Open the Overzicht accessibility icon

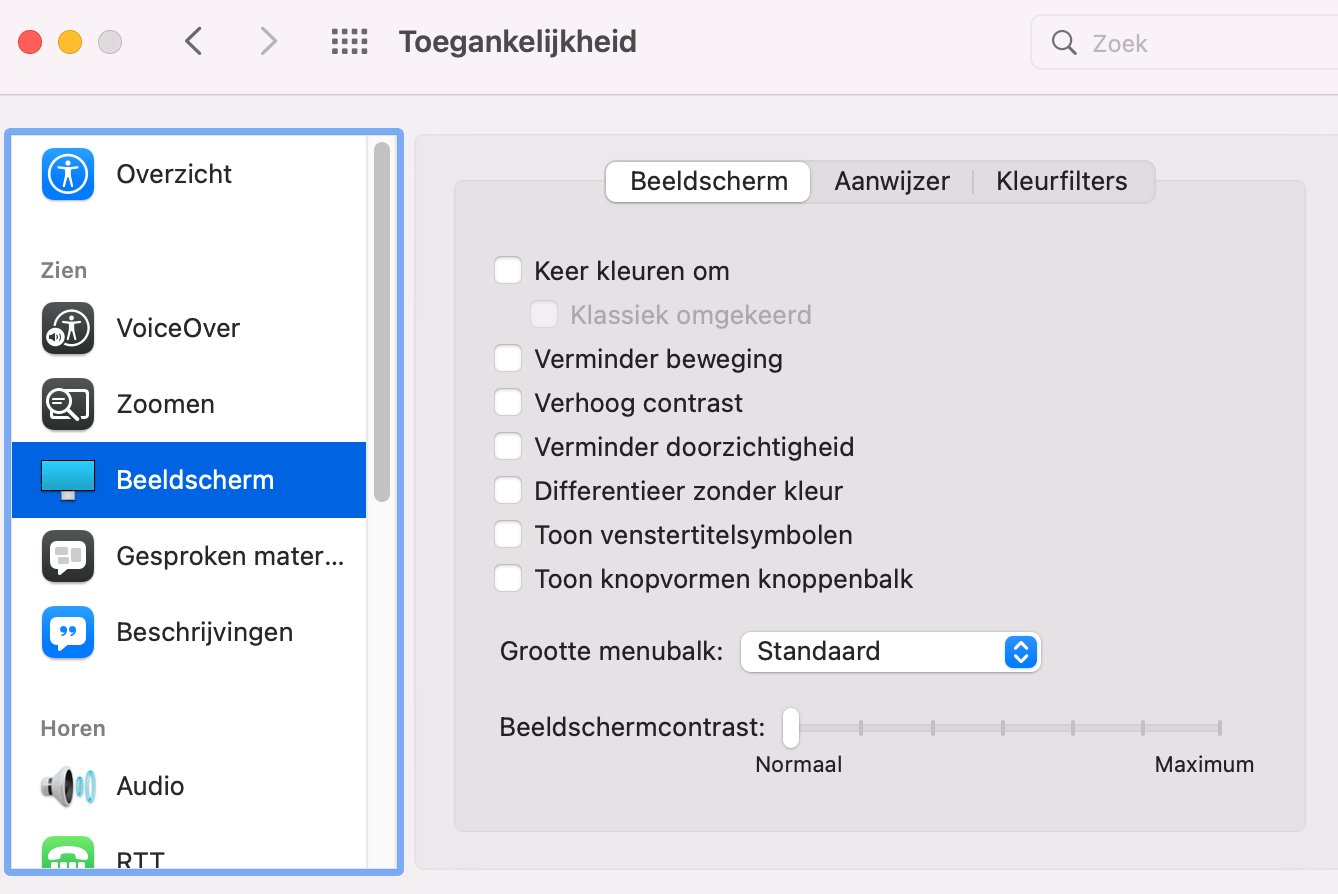(68, 174)
